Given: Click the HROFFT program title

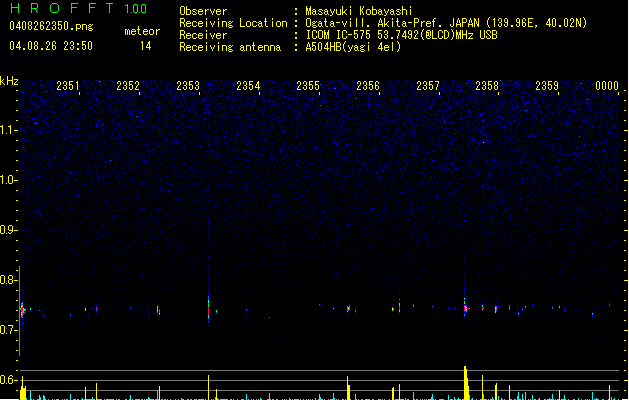Looking at the screenshot, I should [62, 8].
